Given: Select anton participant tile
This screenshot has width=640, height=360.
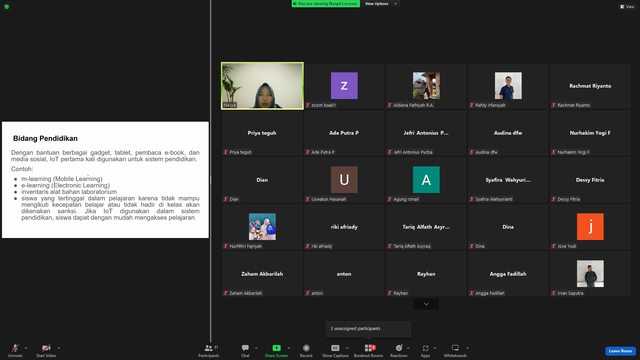Looking at the screenshot, I should tap(344, 273).
